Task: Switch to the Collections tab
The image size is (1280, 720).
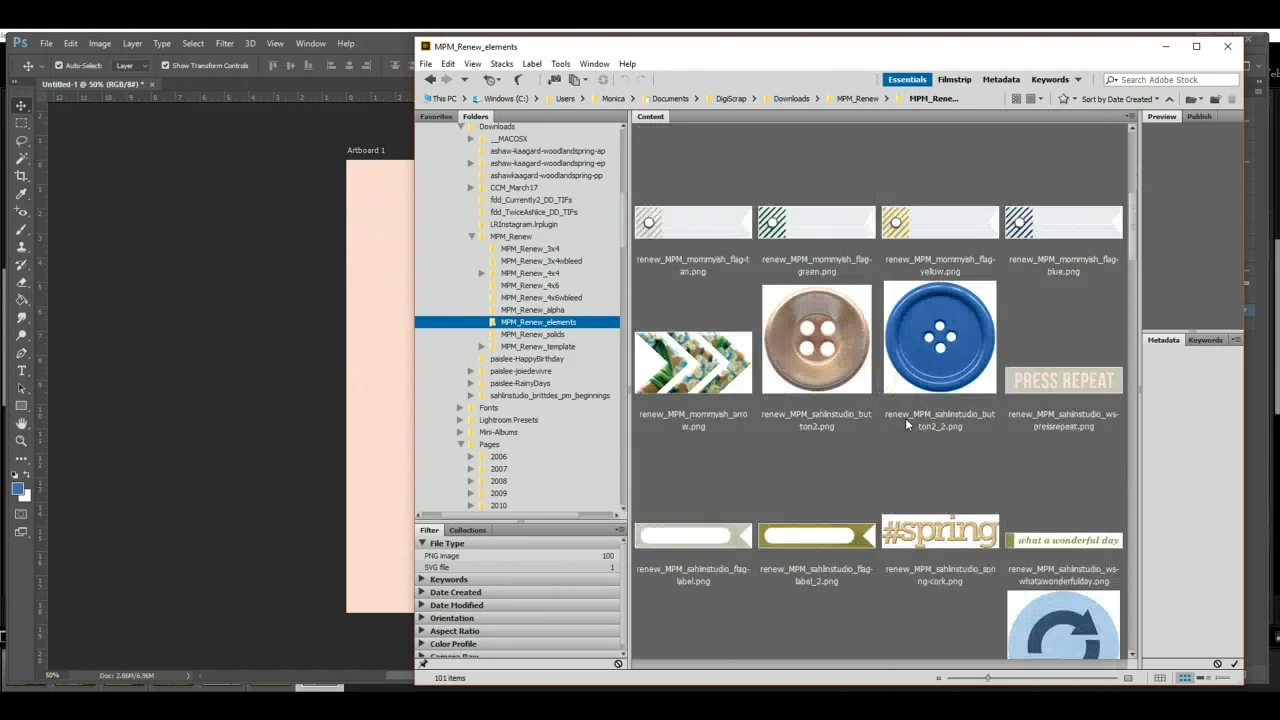Action: click(467, 530)
